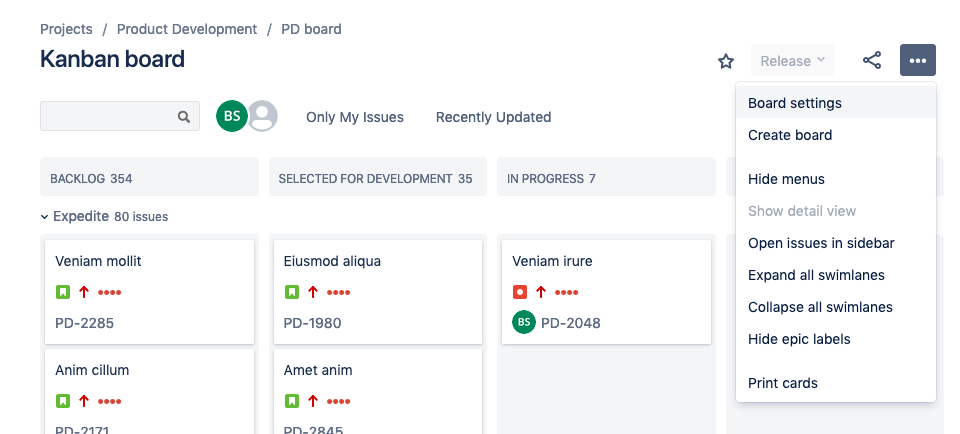Image resolution: width=960 pixels, height=434 pixels.
Task: Click the share board icon
Action: tap(872, 61)
